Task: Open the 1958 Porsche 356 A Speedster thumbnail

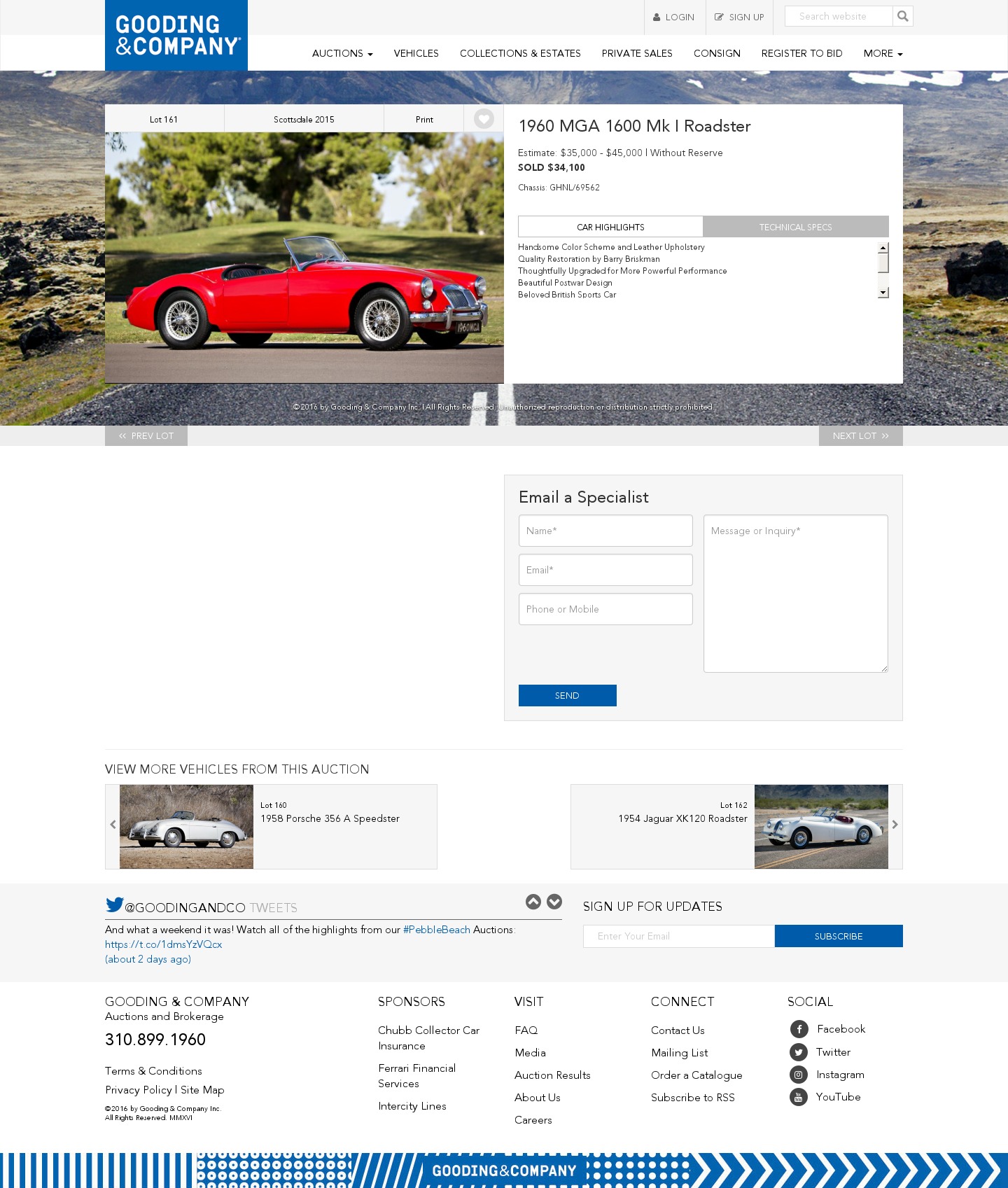Action: click(x=186, y=827)
